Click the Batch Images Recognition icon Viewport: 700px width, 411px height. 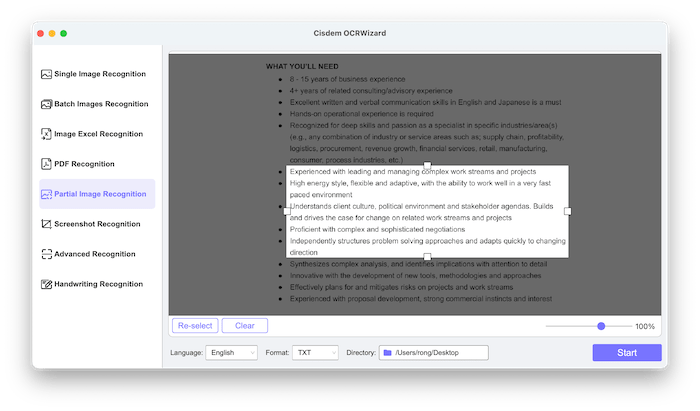[46, 104]
